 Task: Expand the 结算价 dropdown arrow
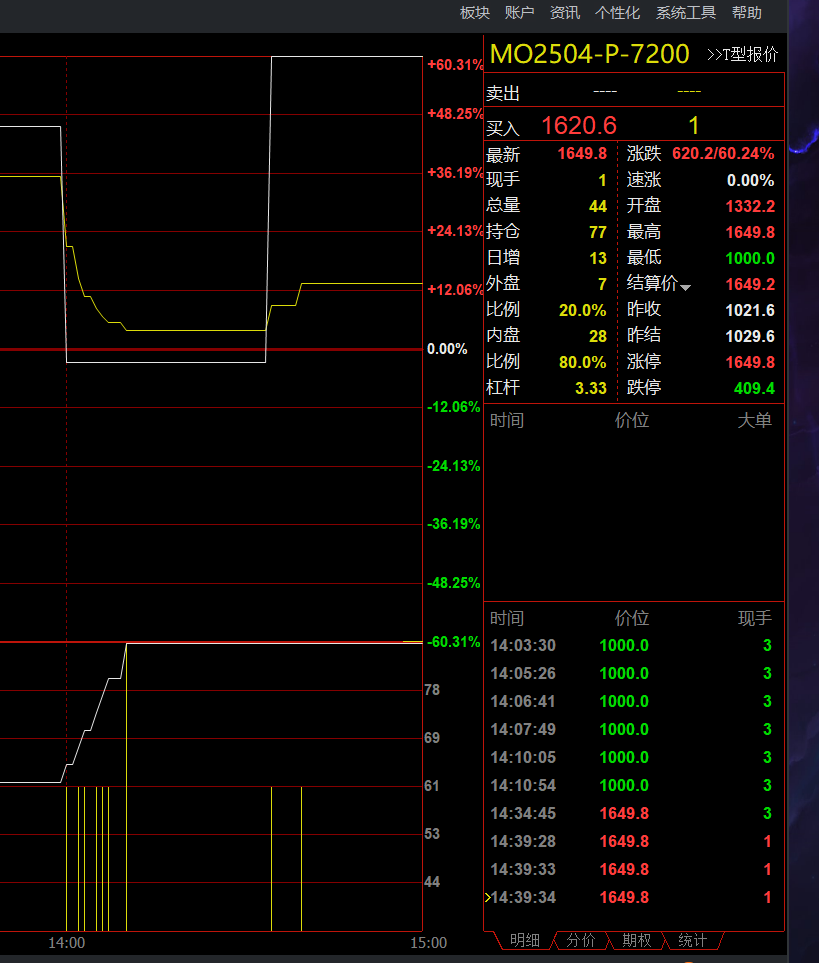(686, 288)
